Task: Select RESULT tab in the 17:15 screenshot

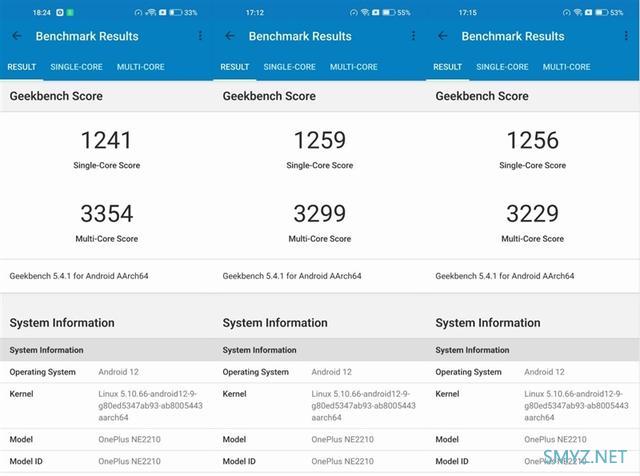Action: tap(447, 67)
